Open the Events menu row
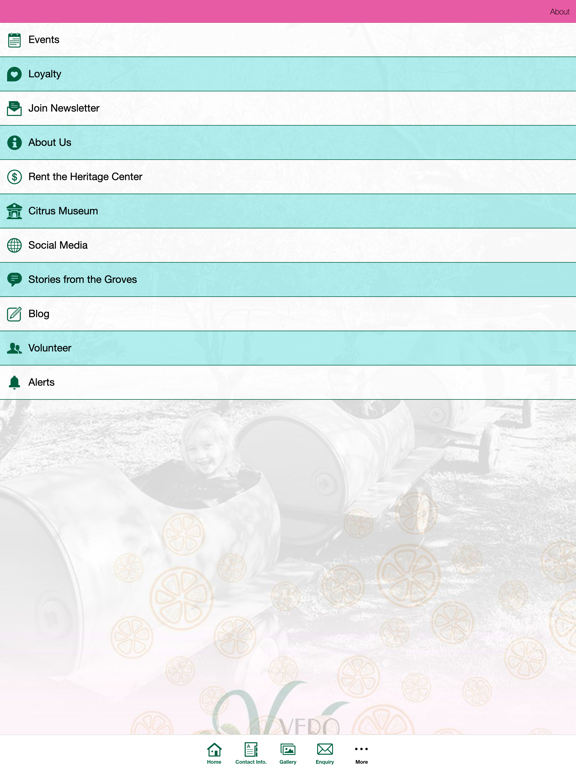 coord(288,40)
